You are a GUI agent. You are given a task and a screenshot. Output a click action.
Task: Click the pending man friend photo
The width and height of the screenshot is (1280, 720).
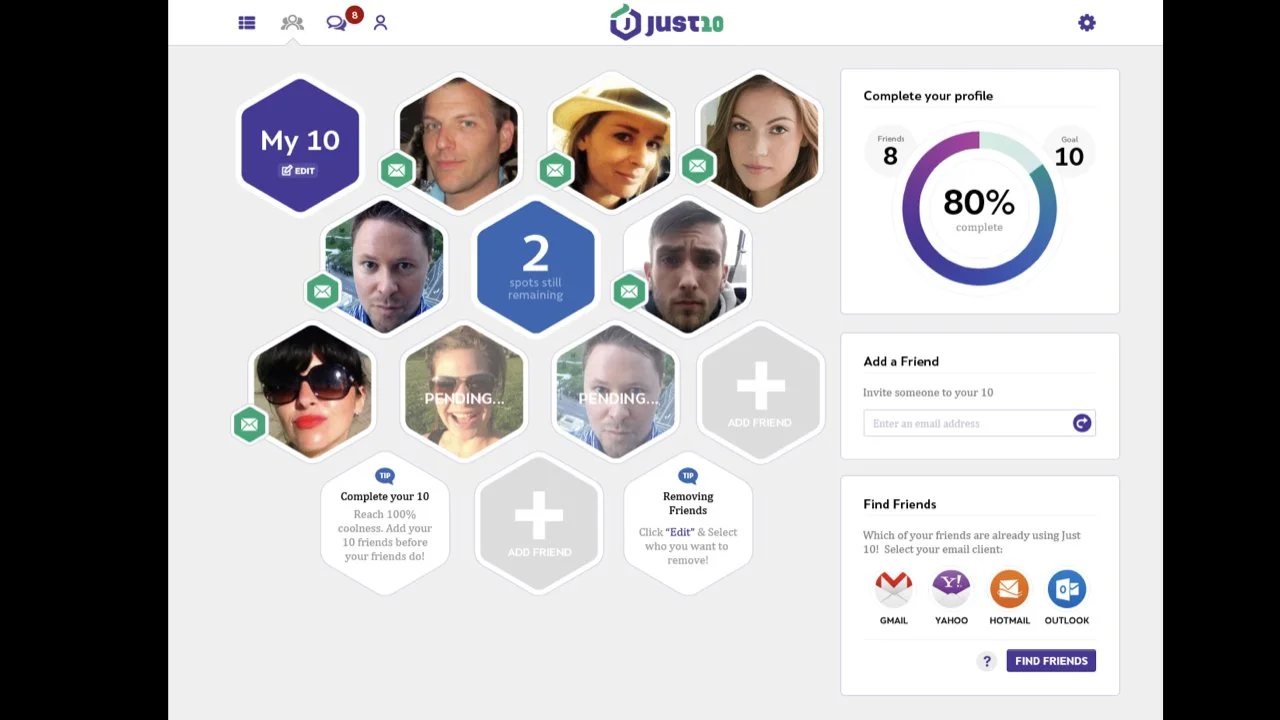(x=615, y=393)
